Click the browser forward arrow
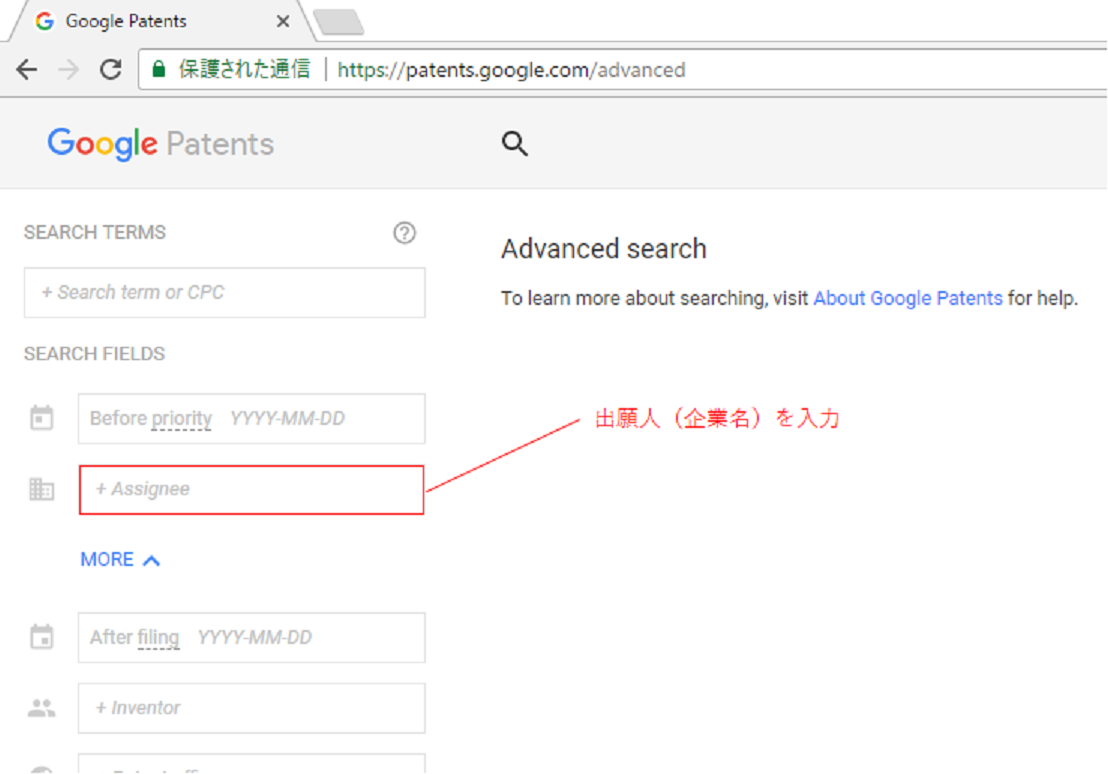 [x=69, y=69]
